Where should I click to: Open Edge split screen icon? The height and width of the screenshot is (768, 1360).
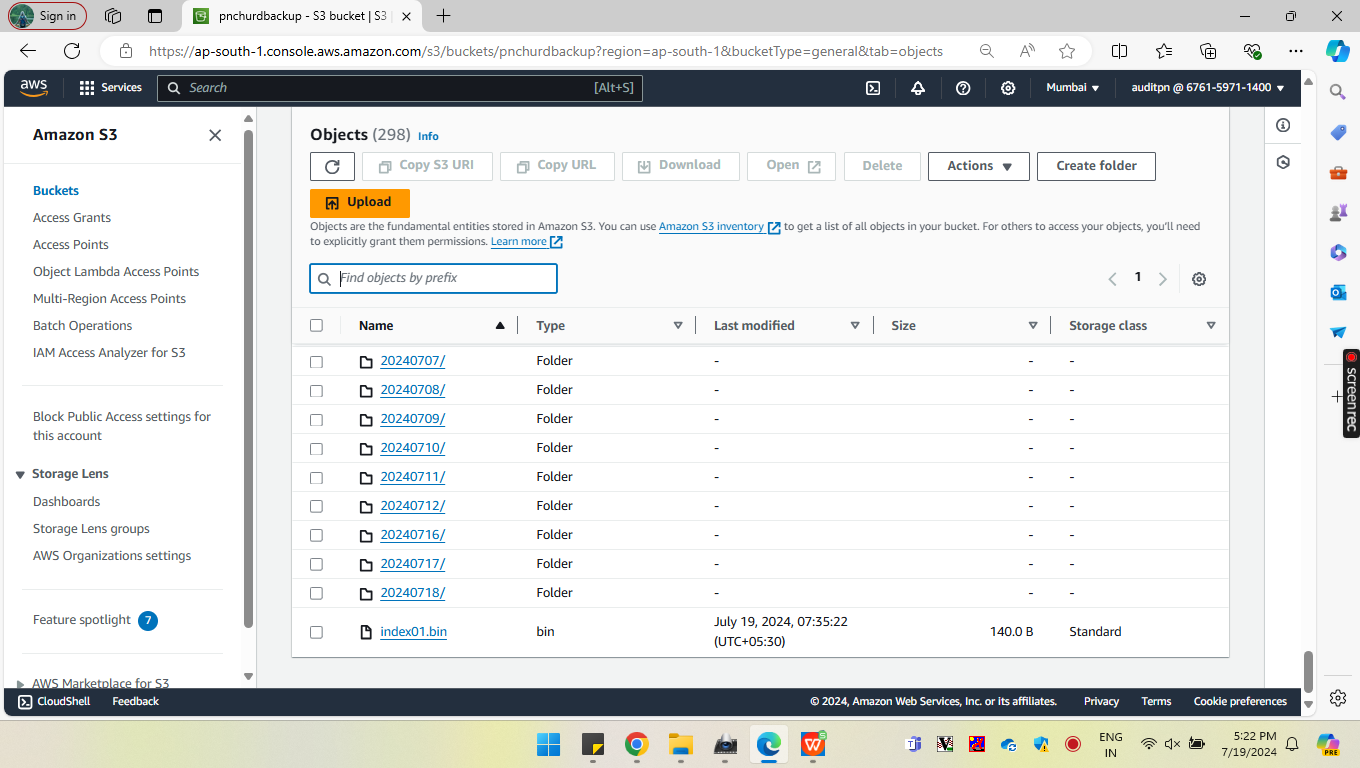tap(1120, 51)
